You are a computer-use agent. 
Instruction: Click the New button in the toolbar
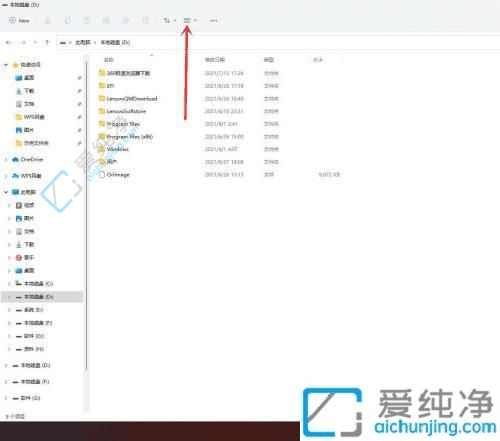(19, 21)
